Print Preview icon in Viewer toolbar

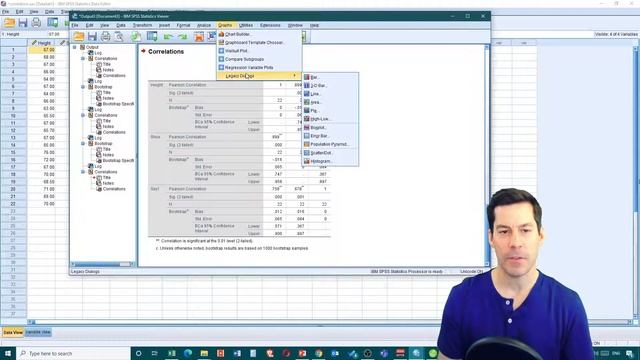point(119,37)
